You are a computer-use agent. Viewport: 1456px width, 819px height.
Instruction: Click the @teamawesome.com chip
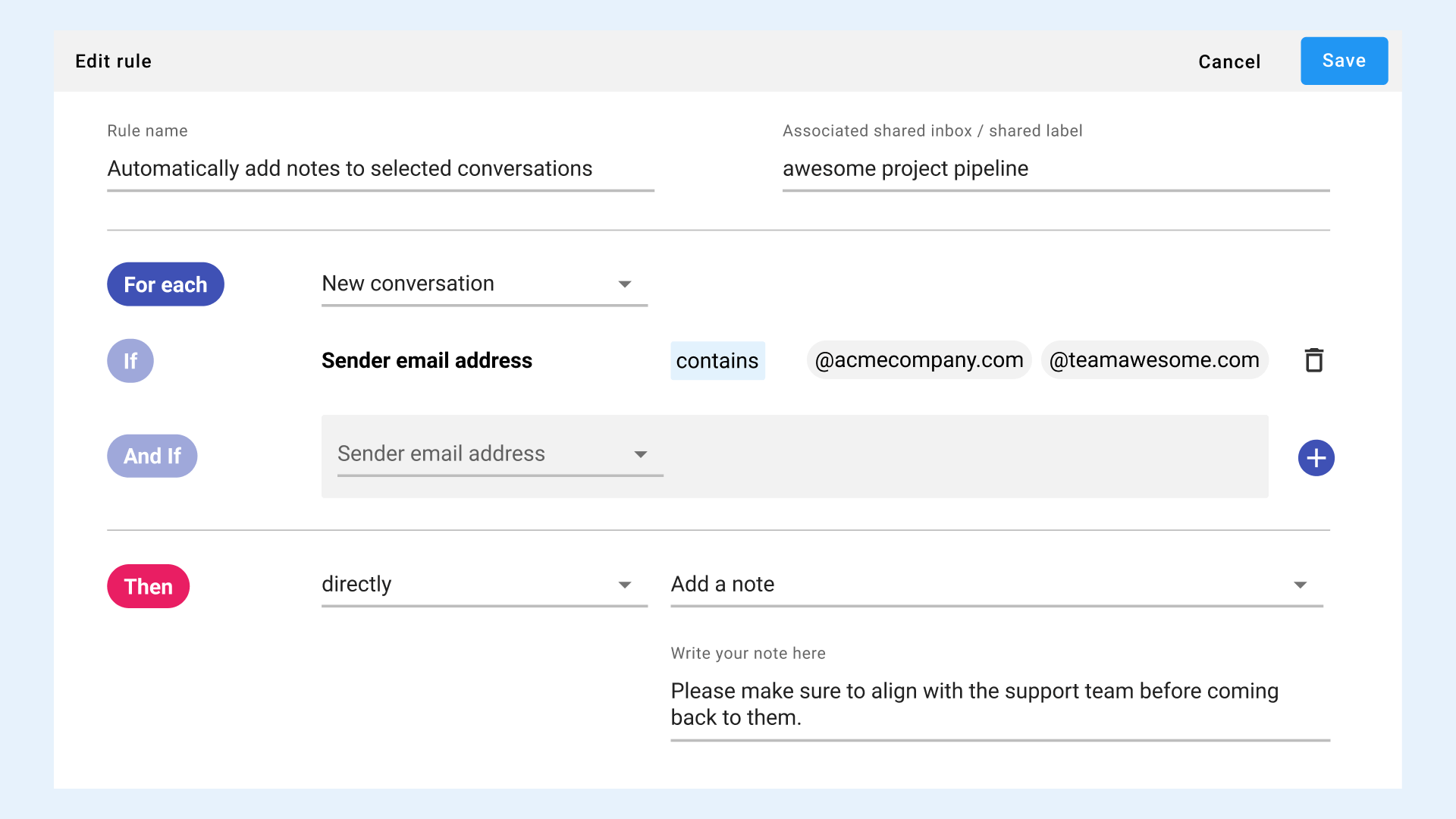click(1154, 360)
